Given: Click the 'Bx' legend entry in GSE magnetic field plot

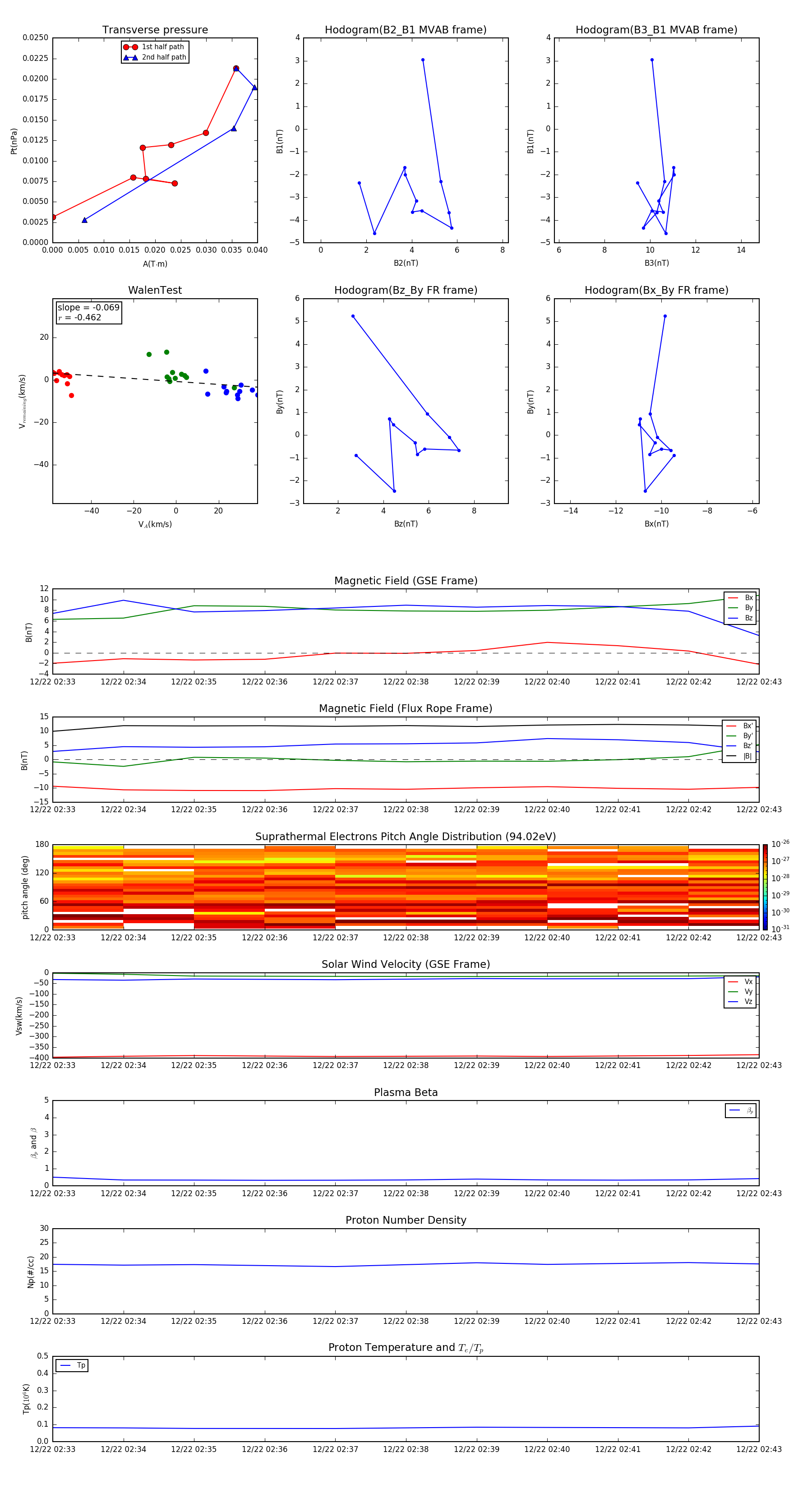Looking at the screenshot, I should 740,598.
